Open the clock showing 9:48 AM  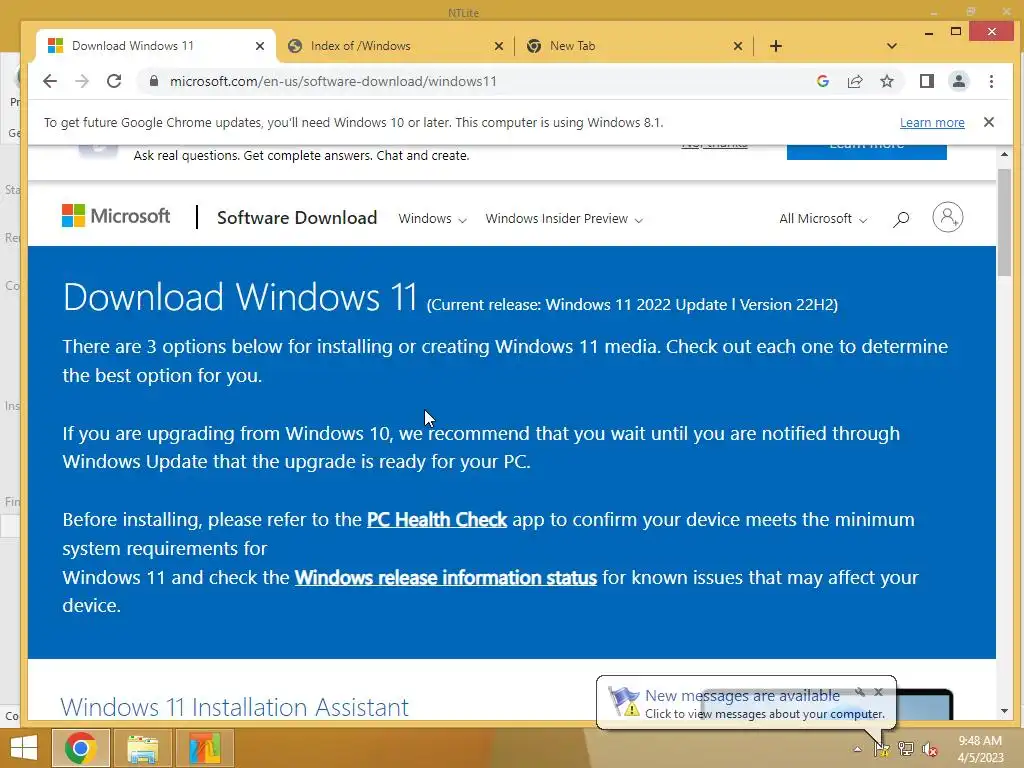[x=980, y=749]
